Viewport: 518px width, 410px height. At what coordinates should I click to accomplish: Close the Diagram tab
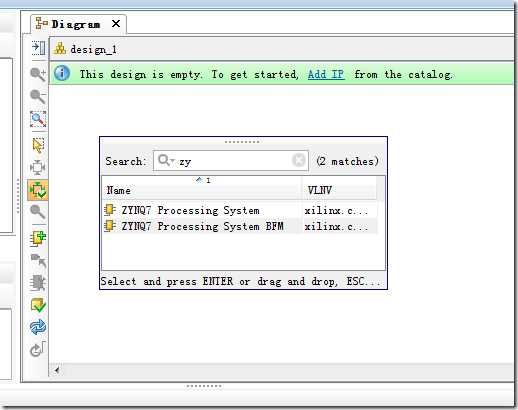[x=116, y=24]
